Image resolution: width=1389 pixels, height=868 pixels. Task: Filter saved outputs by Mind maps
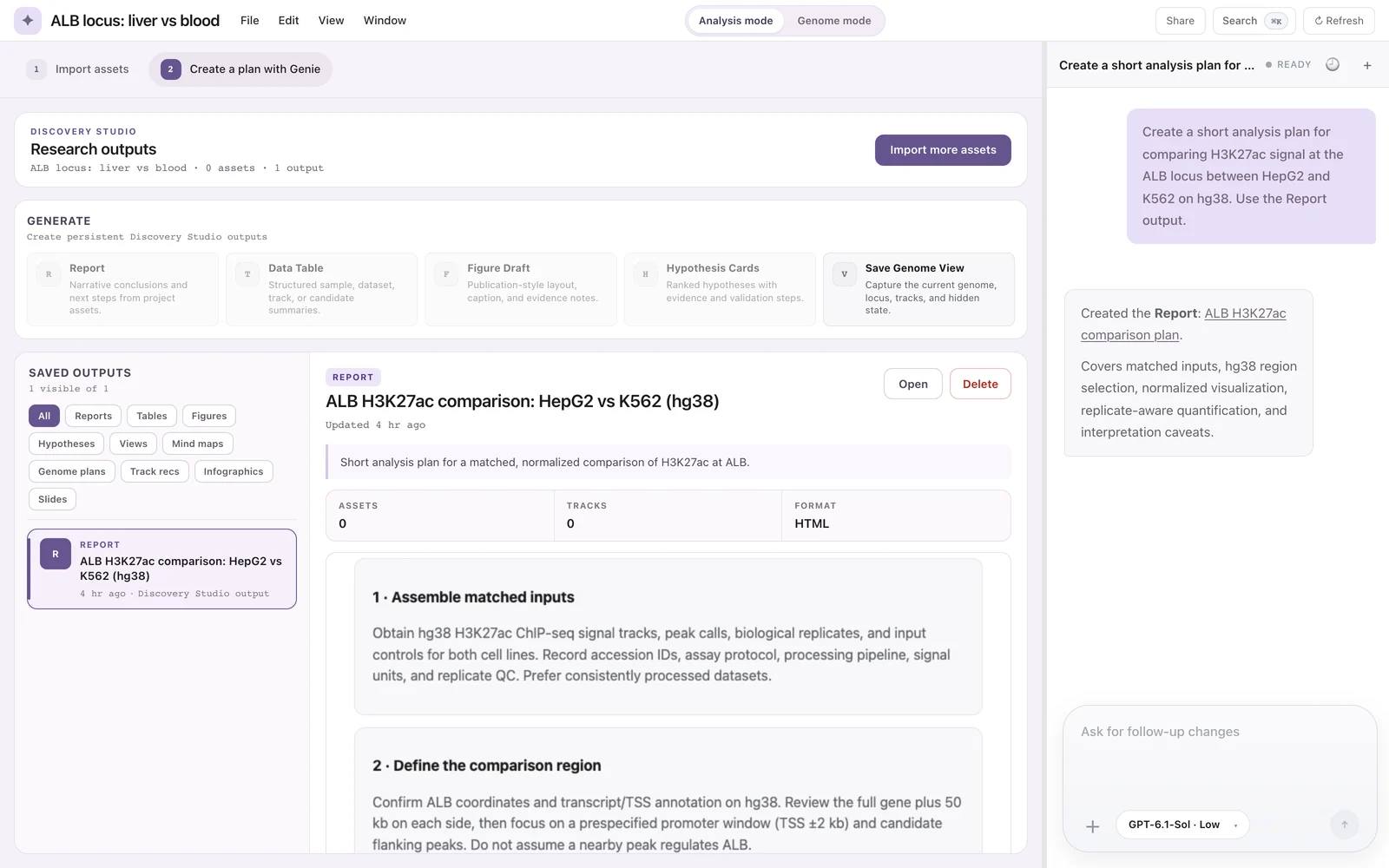pos(198,444)
